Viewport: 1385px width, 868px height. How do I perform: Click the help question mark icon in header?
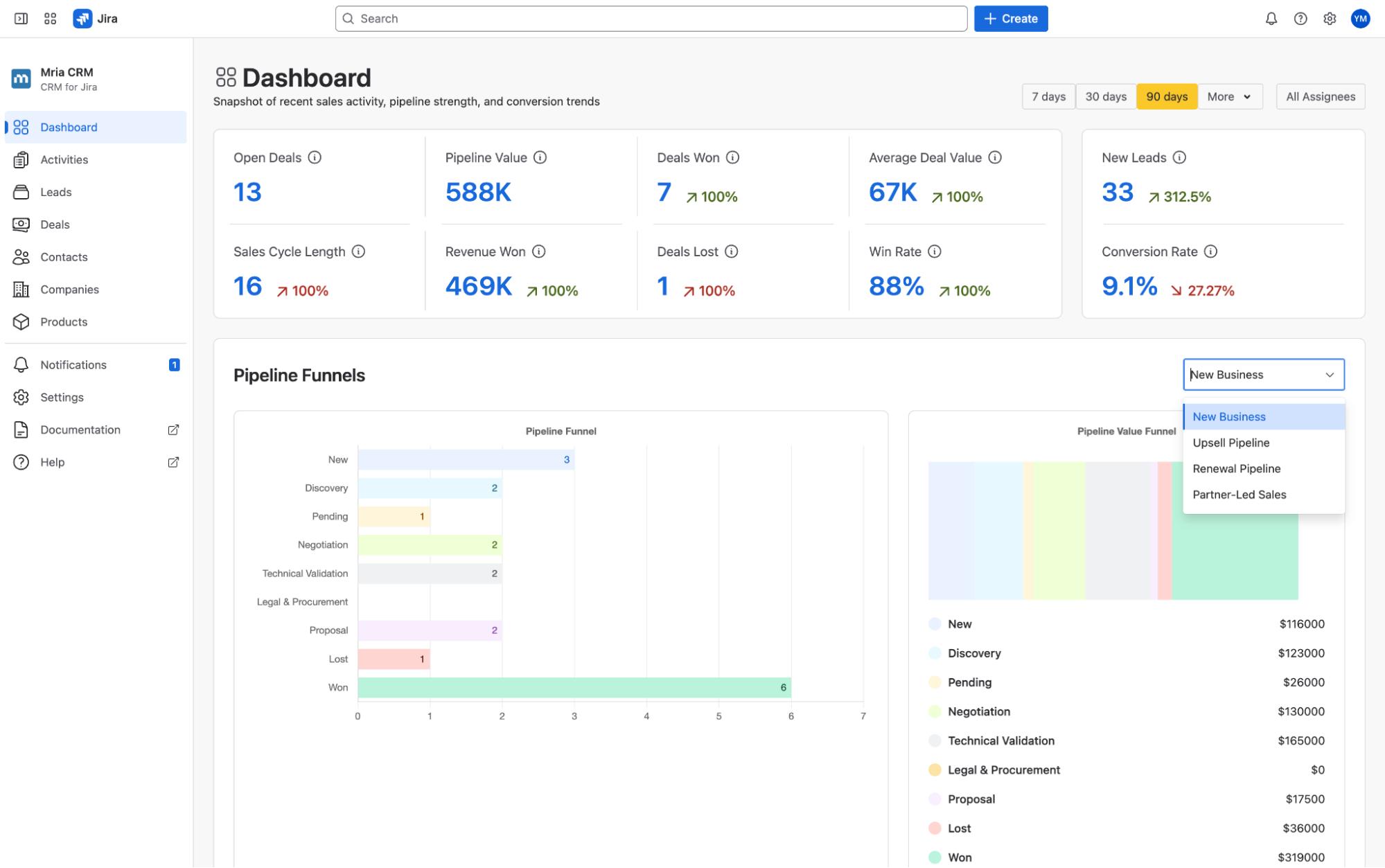[x=1300, y=19]
